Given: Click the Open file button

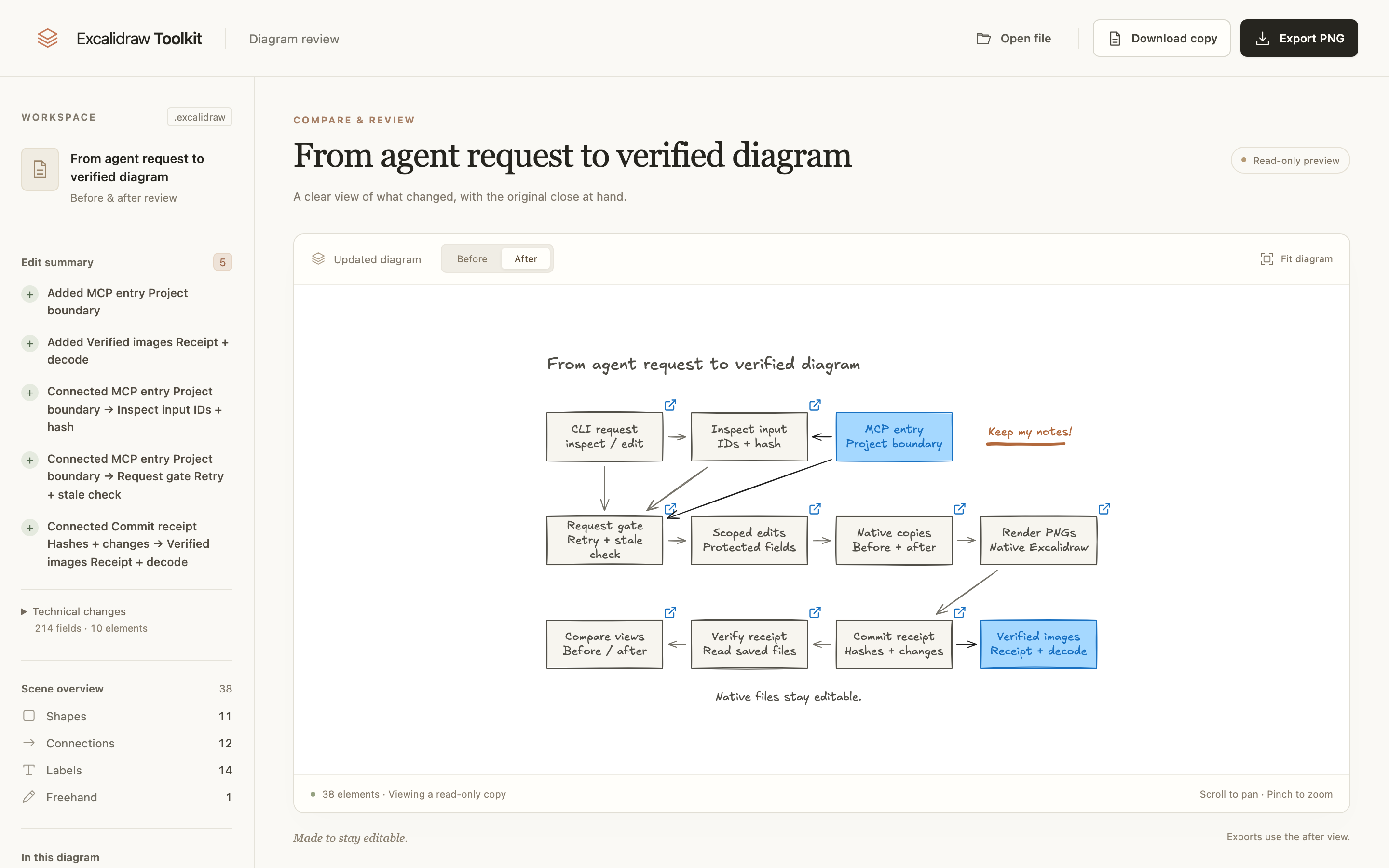Looking at the screenshot, I should click(x=1014, y=39).
